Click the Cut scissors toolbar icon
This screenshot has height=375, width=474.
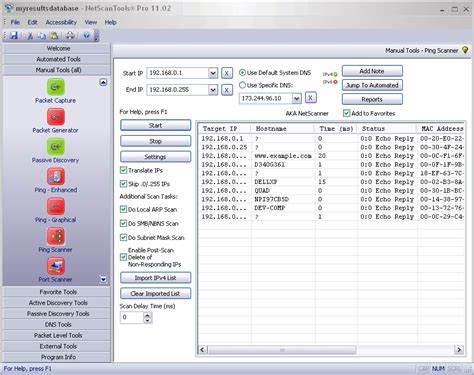(30, 36)
